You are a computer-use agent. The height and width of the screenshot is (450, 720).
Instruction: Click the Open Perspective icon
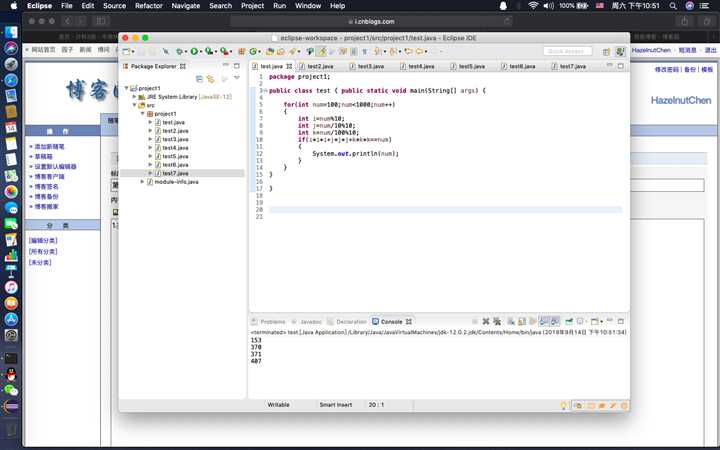(x=606, y=51)
